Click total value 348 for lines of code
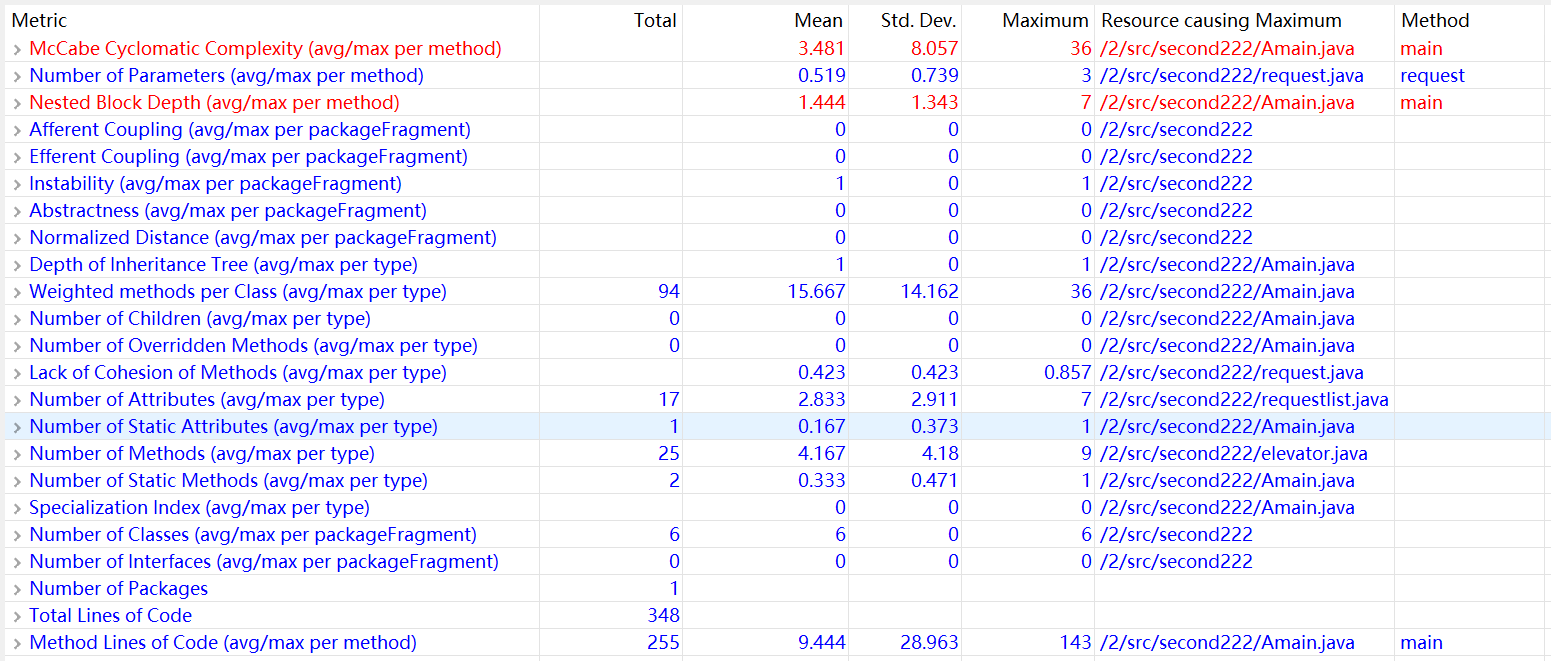Screen dimensions: 1551x661 click(663, 615)
